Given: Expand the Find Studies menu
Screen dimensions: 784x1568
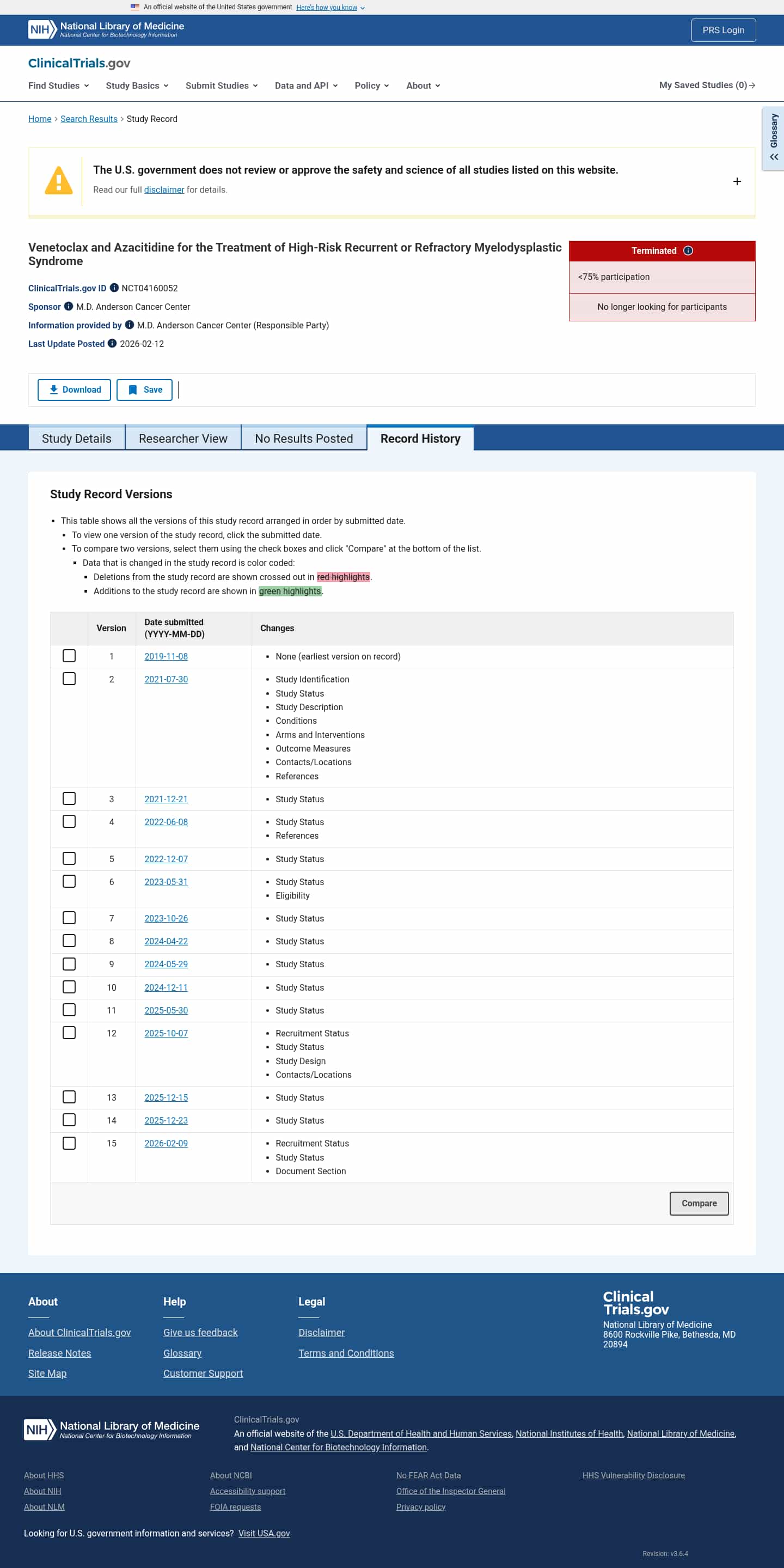Looking at the screenshot, I should (x=59, y=86).
